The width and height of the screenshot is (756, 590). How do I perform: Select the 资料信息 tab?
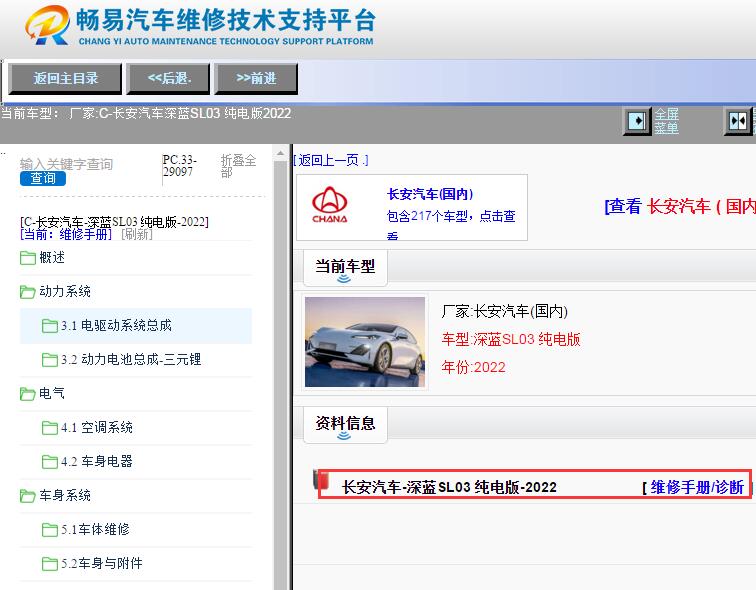[x=345, y=424]
